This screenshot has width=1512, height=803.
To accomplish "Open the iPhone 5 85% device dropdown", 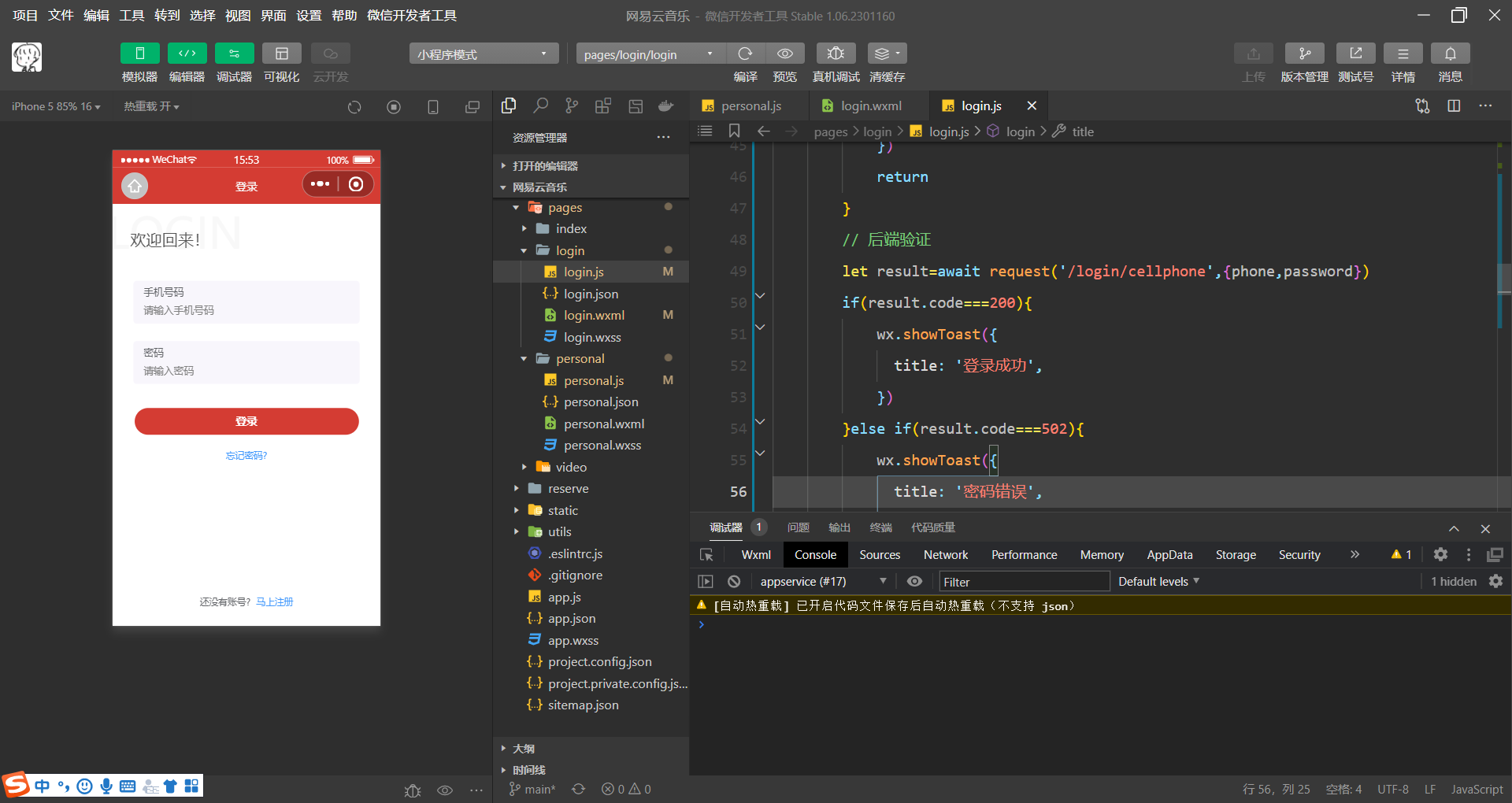I will click(x=56, y=106).
